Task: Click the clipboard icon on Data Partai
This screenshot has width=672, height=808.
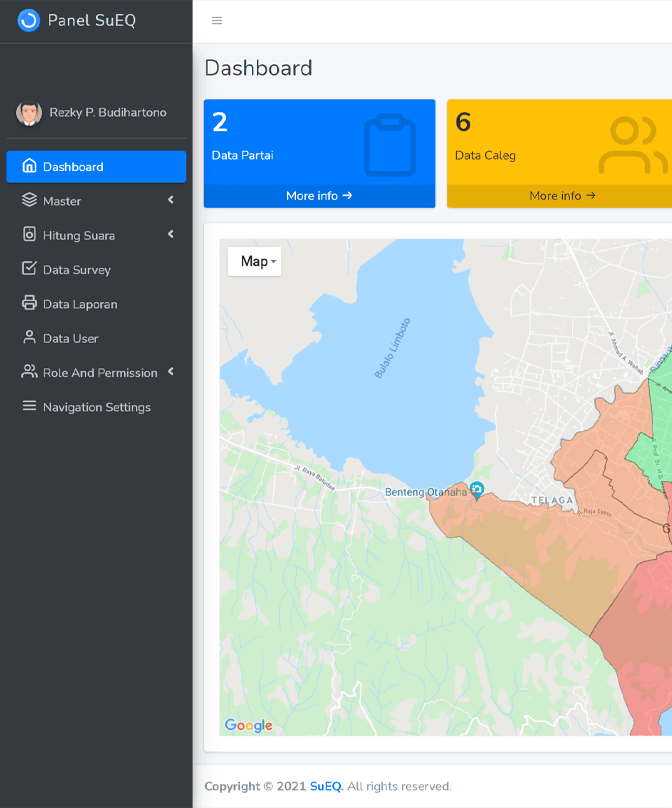Action: click(x=390, y=145)
